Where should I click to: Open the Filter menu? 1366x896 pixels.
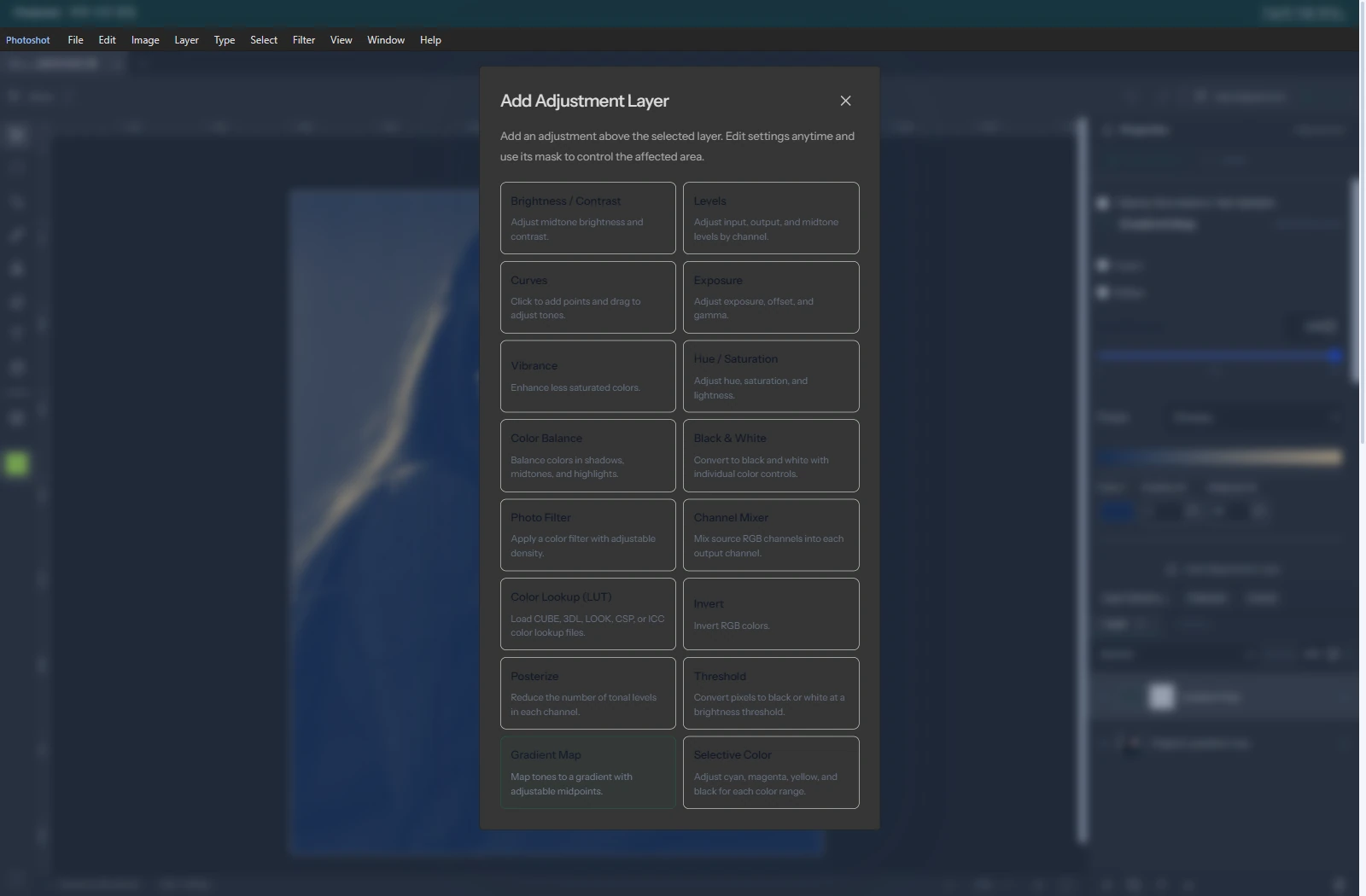[304, 40]
